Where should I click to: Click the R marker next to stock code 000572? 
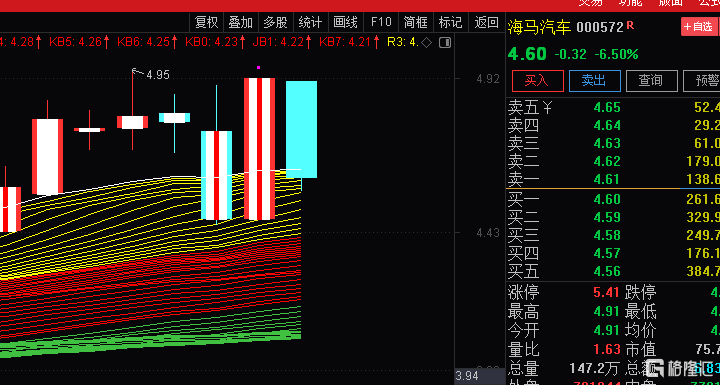630,25
